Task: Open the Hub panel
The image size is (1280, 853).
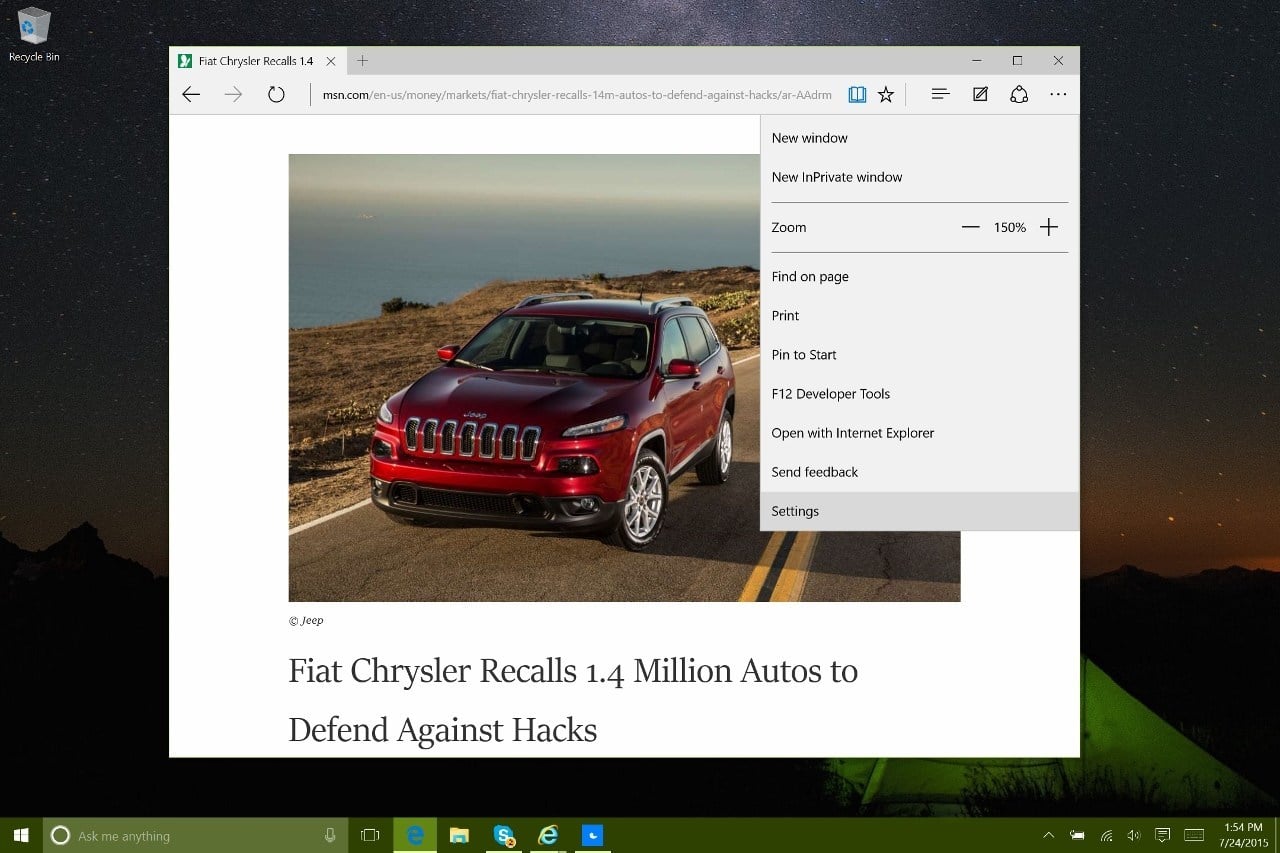Action: tap(939, 93)
